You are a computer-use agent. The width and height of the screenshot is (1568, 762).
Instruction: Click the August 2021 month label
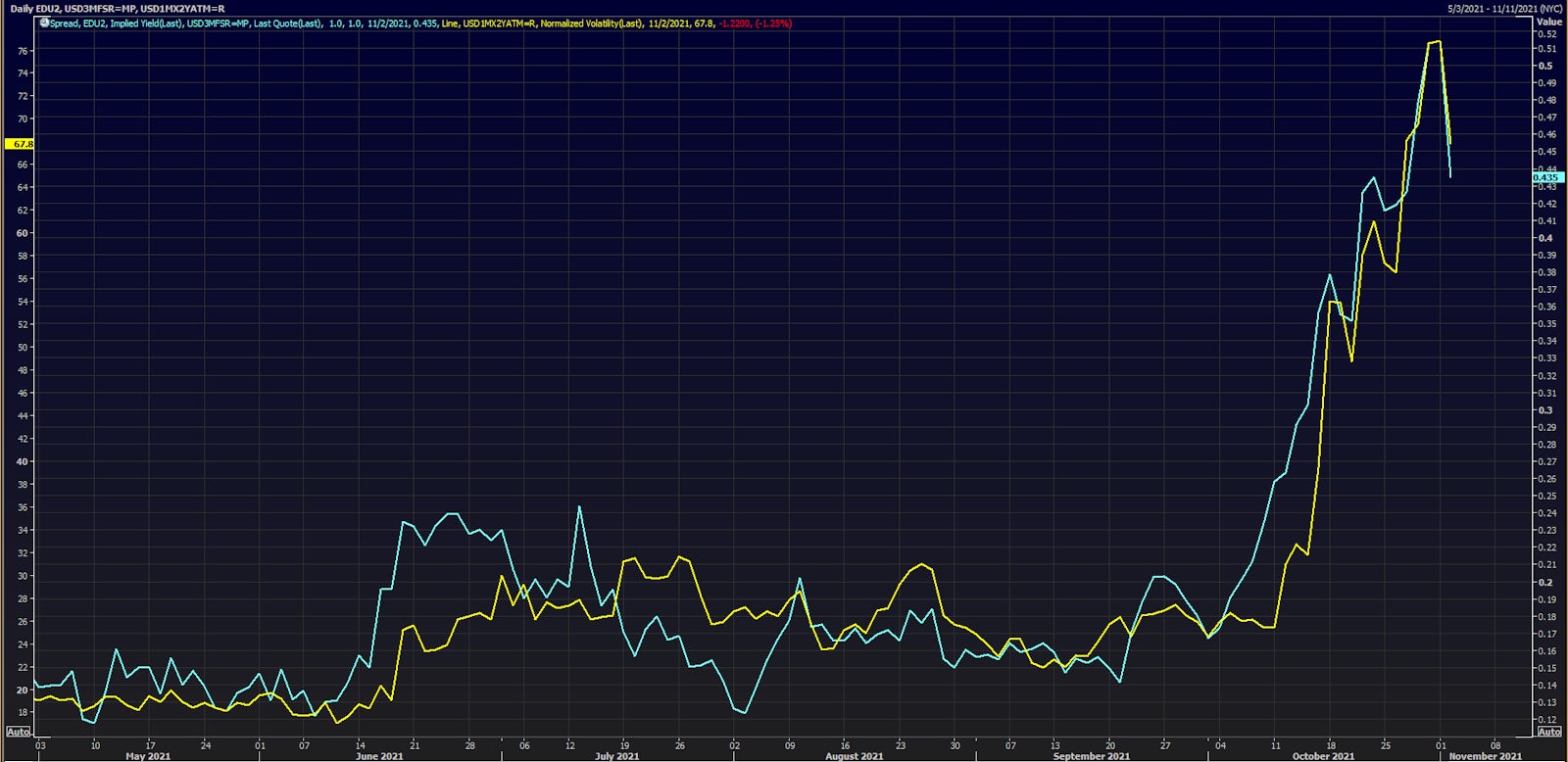tap(854, 756)
